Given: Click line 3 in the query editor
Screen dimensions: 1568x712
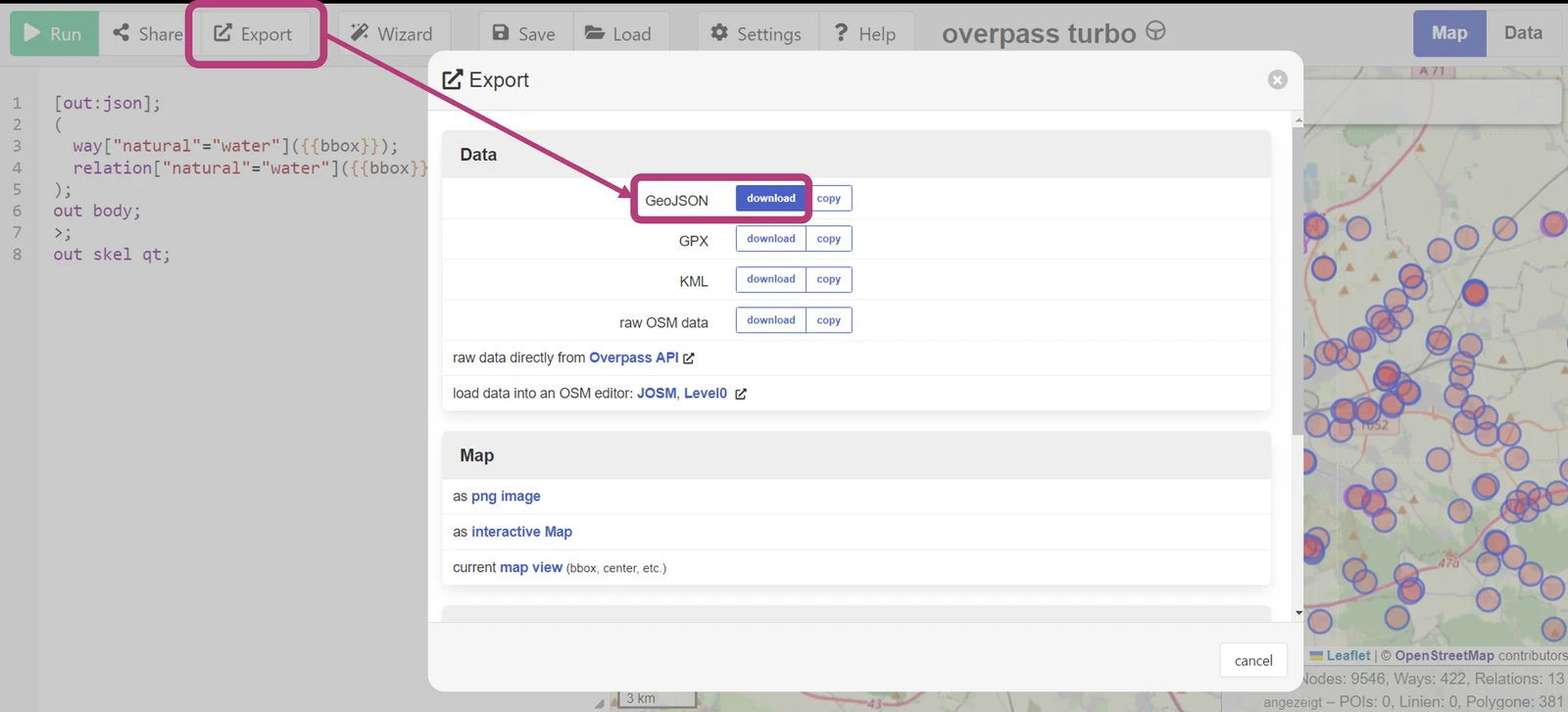Looking at the screenshot, I should coord(235,146).
